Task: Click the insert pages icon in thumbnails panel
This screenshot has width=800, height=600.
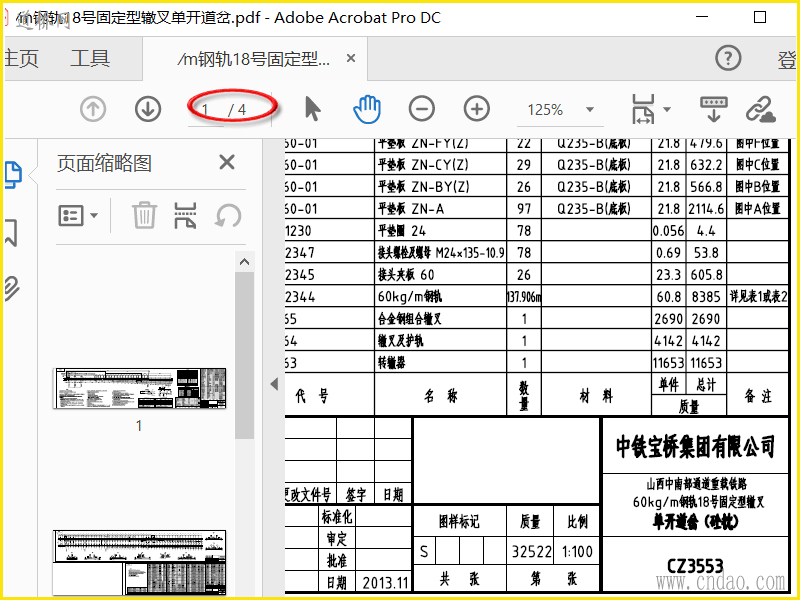Action: tap(185, 215)
